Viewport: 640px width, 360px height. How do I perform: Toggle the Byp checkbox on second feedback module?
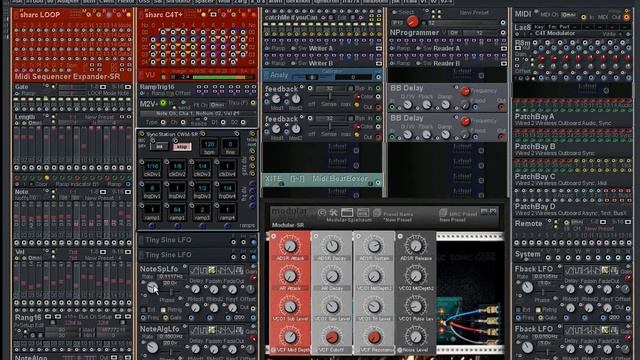click(x=350, y=118)
